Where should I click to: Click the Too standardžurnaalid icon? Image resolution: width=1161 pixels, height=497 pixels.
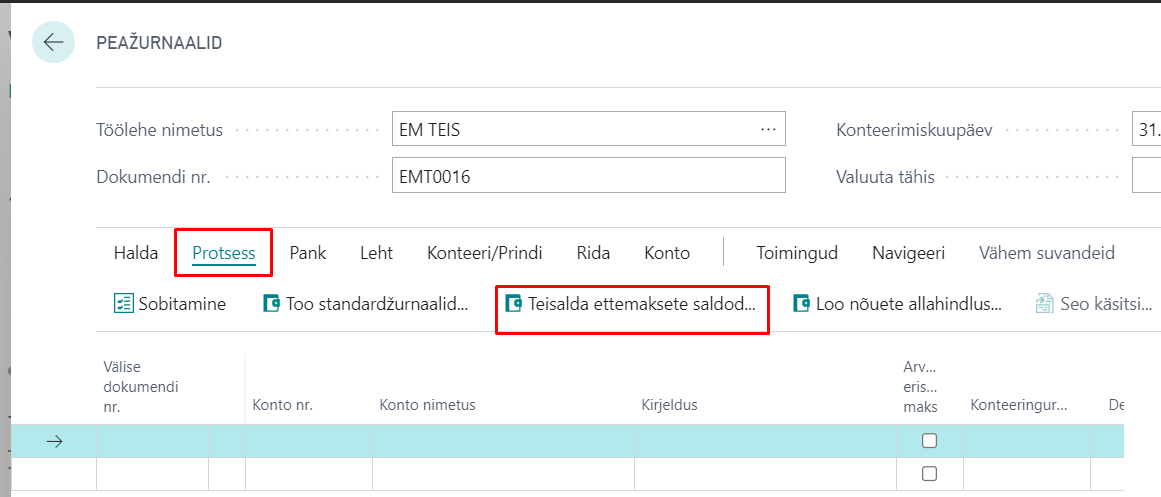click(270, 304)
